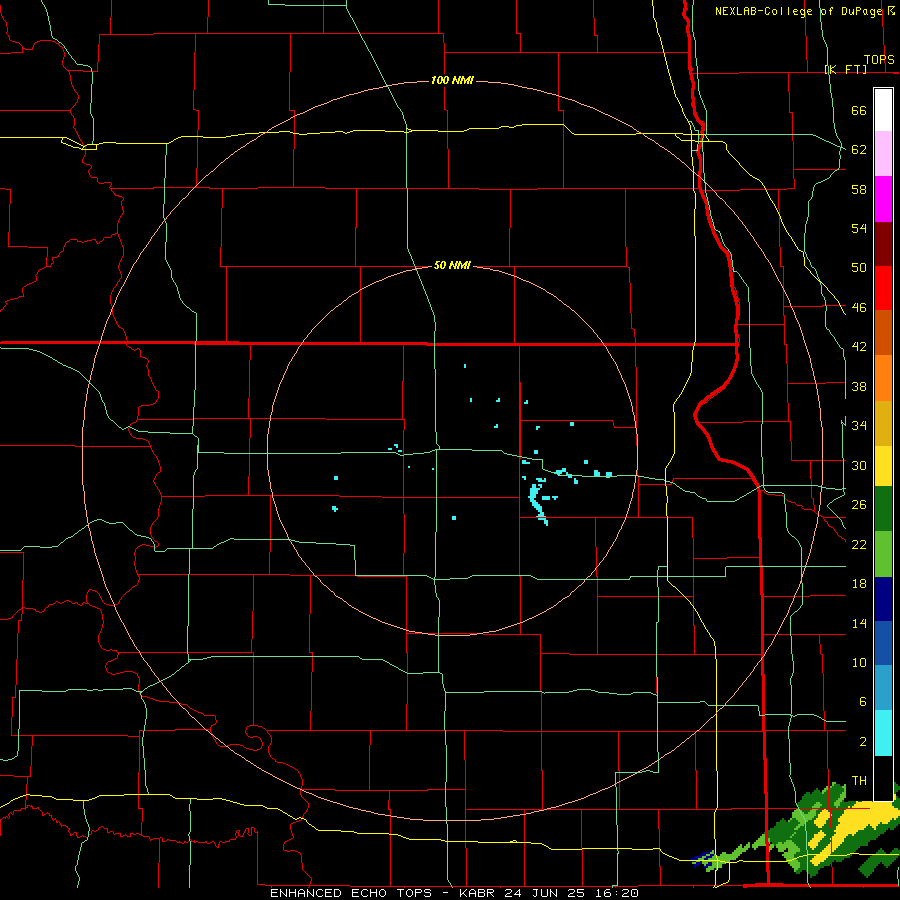Select the TOPS legend heading

879,60
